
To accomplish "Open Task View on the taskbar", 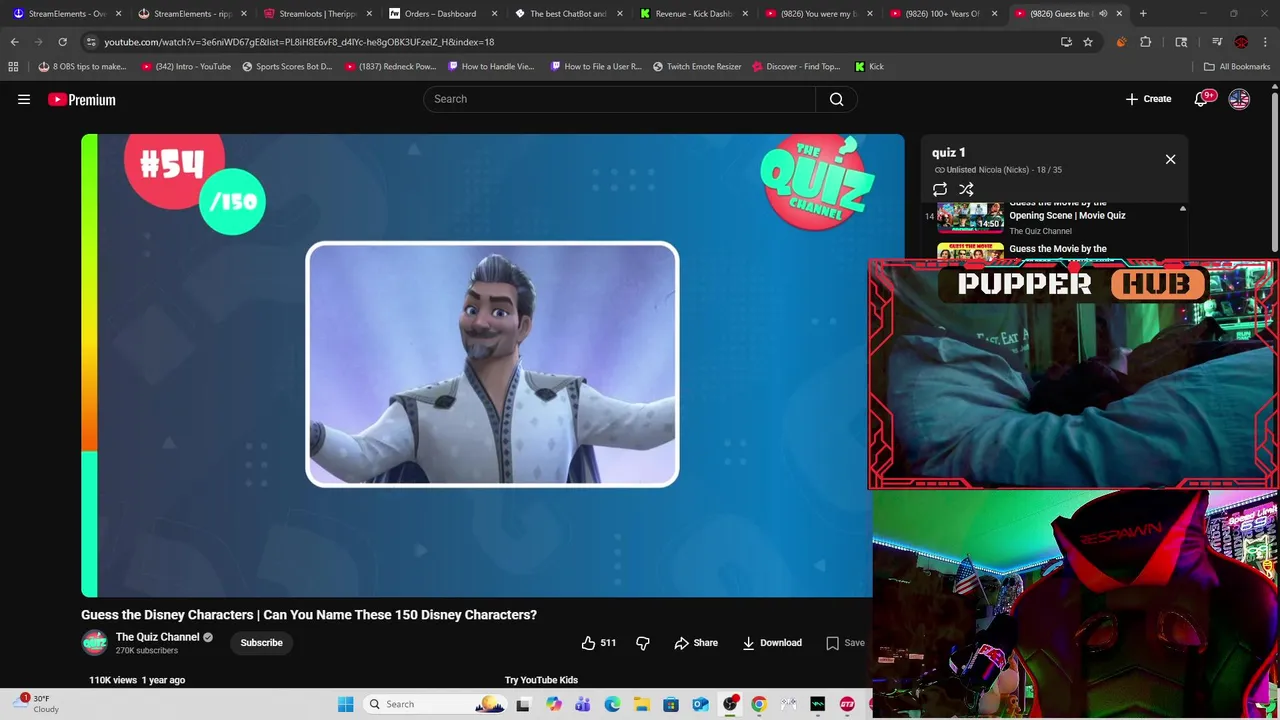I will pyautogui.click(x=523, y=704).
